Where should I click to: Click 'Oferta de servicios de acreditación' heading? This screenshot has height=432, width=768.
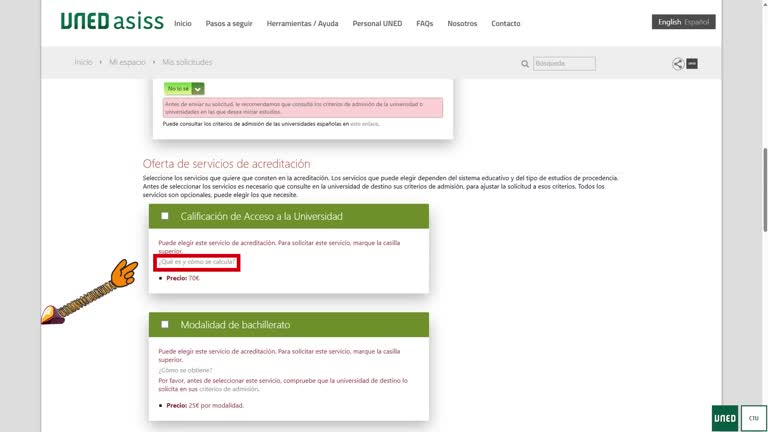(x=226, y=164)
